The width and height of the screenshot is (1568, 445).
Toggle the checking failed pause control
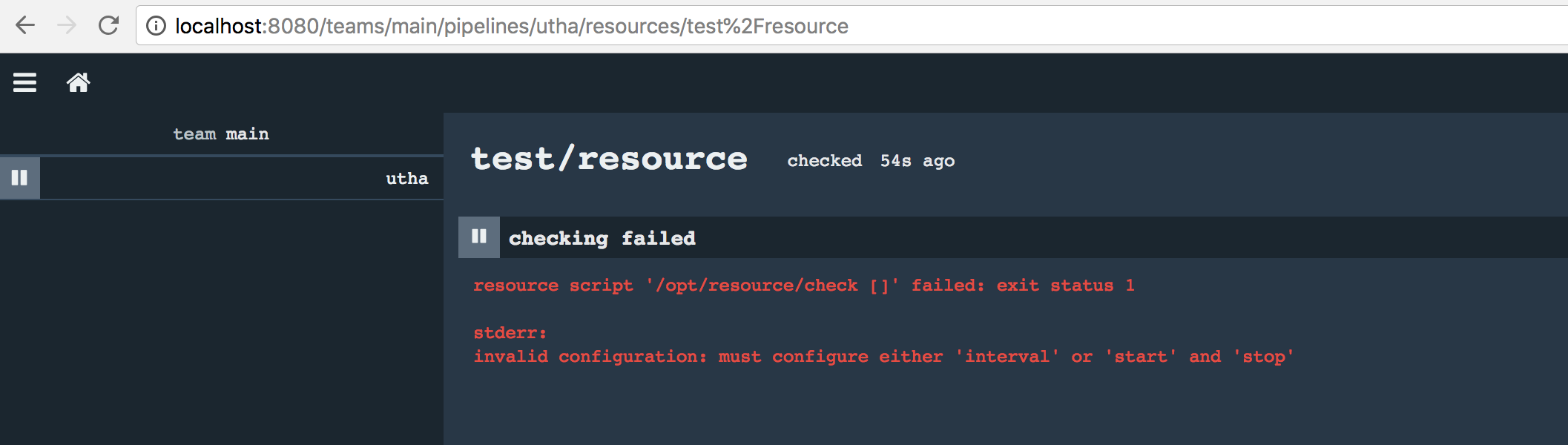479,237
